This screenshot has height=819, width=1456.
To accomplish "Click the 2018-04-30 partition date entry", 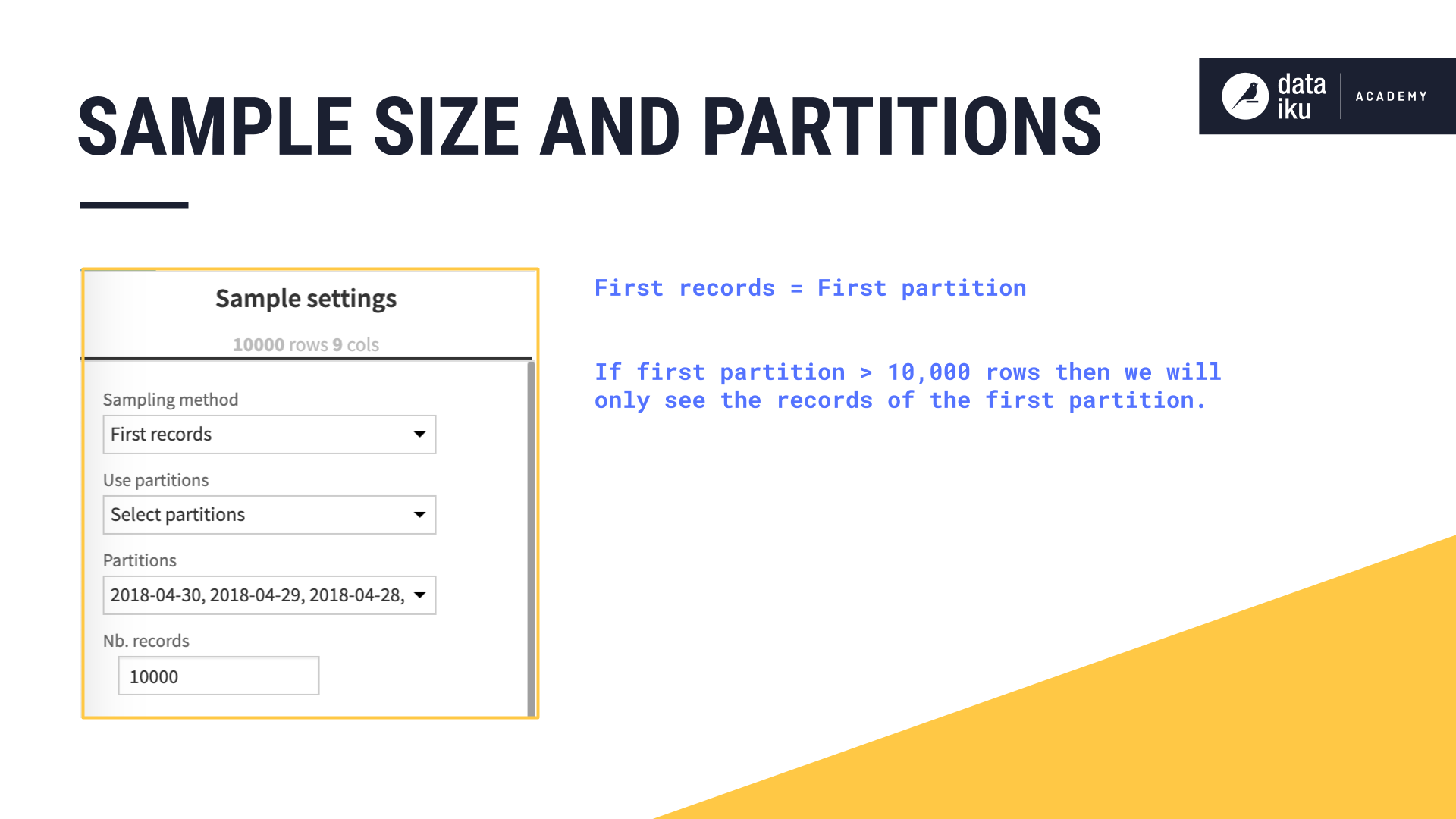I will coord(155,595).
